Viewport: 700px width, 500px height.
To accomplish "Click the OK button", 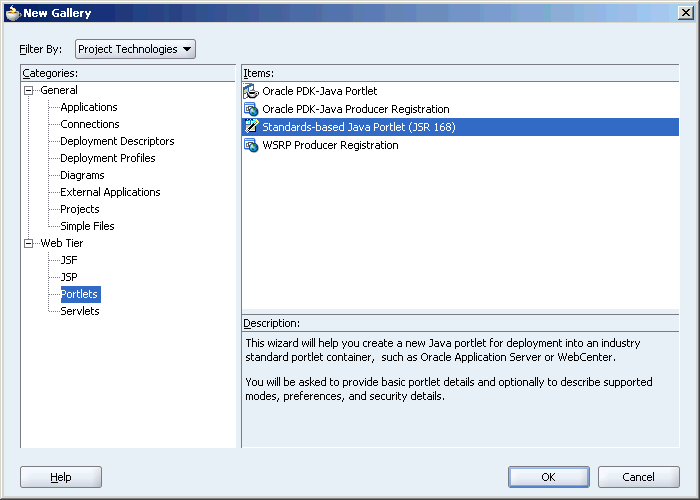I will [x=549, y=477].
